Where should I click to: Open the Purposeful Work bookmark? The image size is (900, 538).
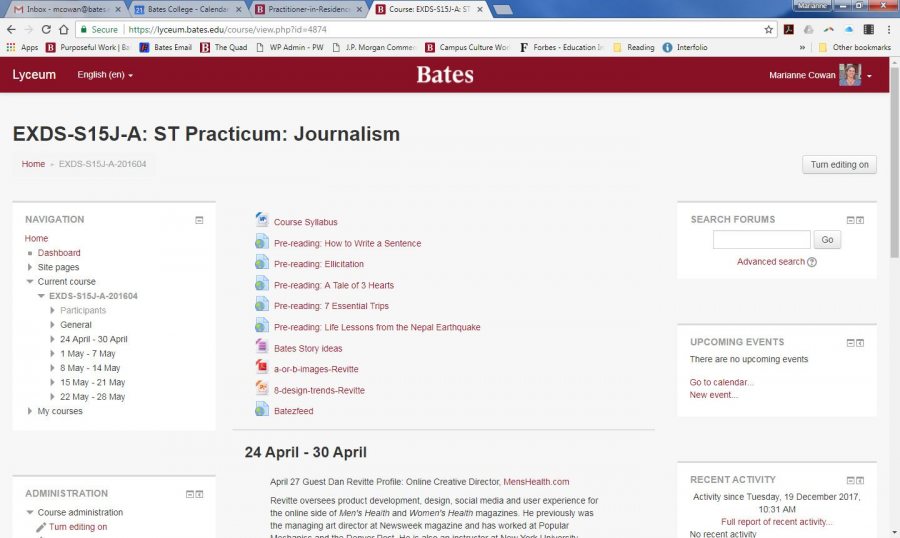(x=88, y=47)
